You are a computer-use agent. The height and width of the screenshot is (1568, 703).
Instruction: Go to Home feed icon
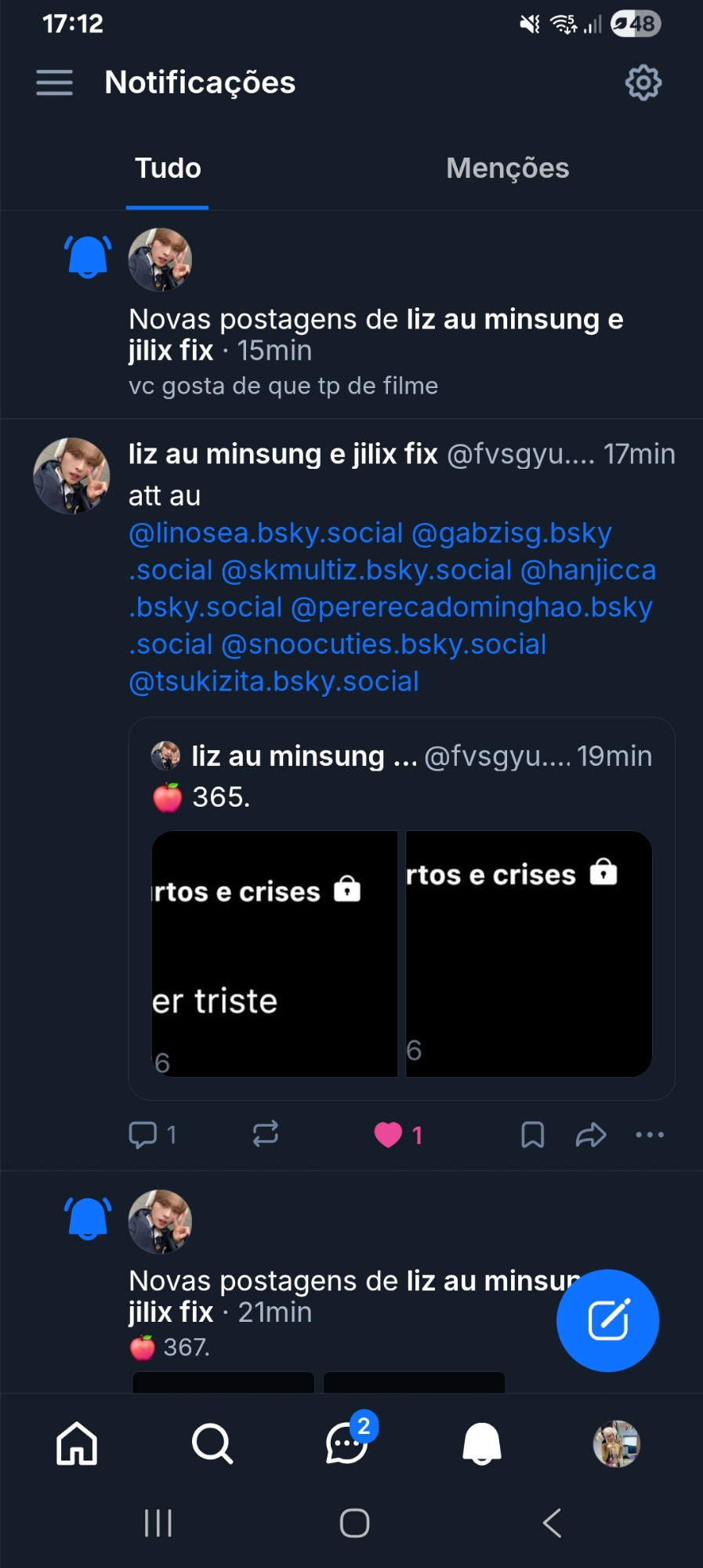point(77,1443)
